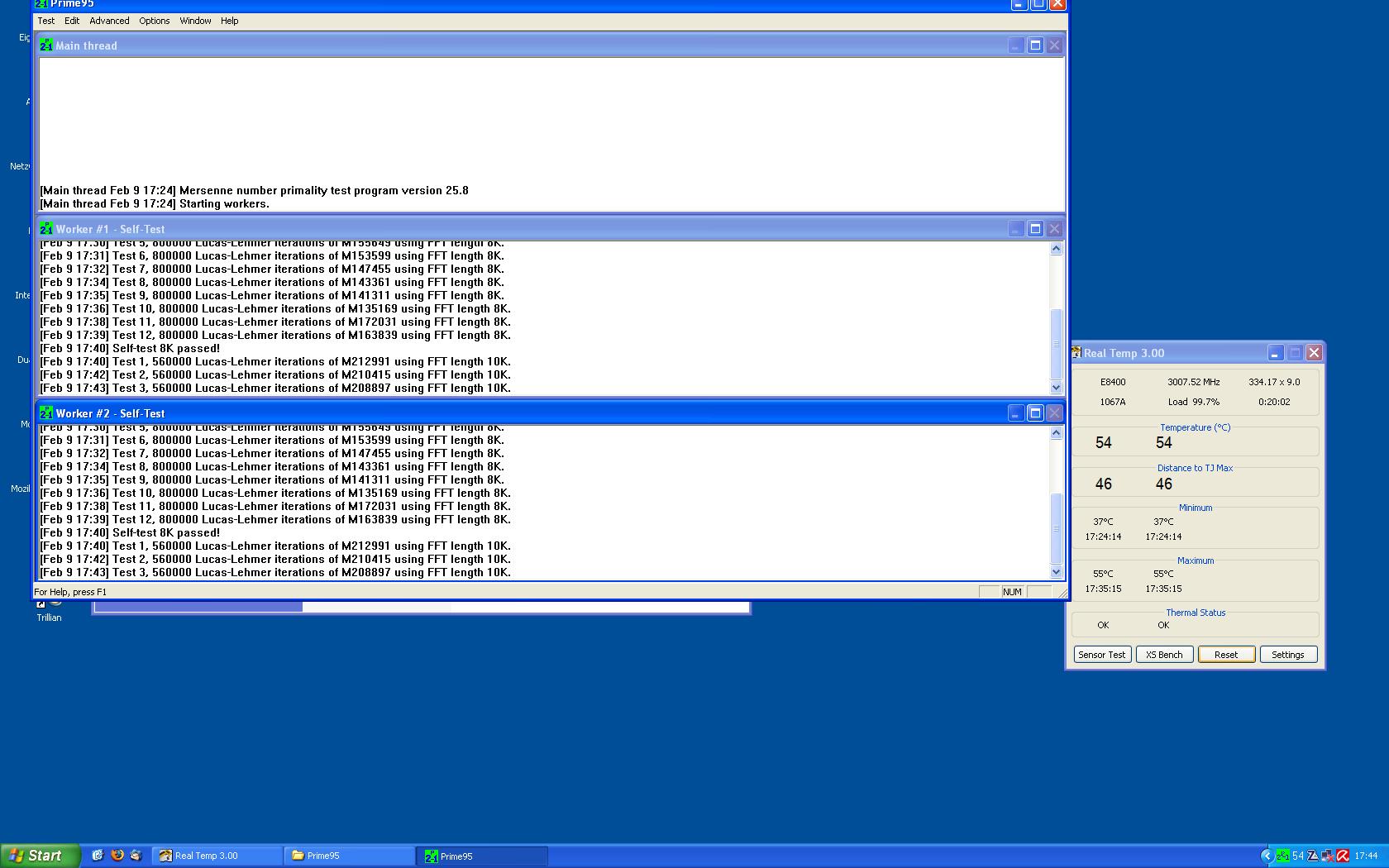1389x868 pixels.
Task: Reset the Real Temp min/max readings
Action: click(x=1226, y=655)
